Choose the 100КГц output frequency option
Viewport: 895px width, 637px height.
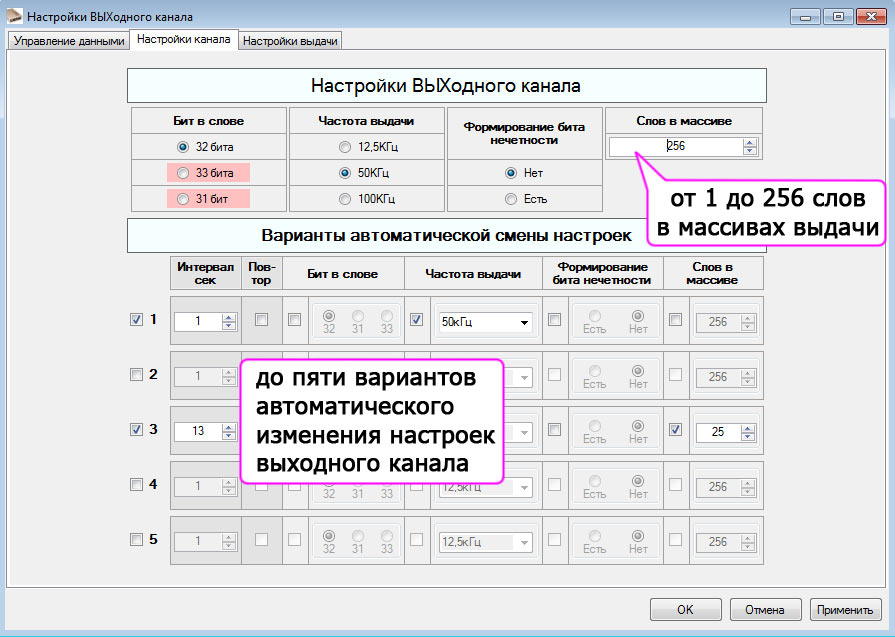(x=346, y=199)
